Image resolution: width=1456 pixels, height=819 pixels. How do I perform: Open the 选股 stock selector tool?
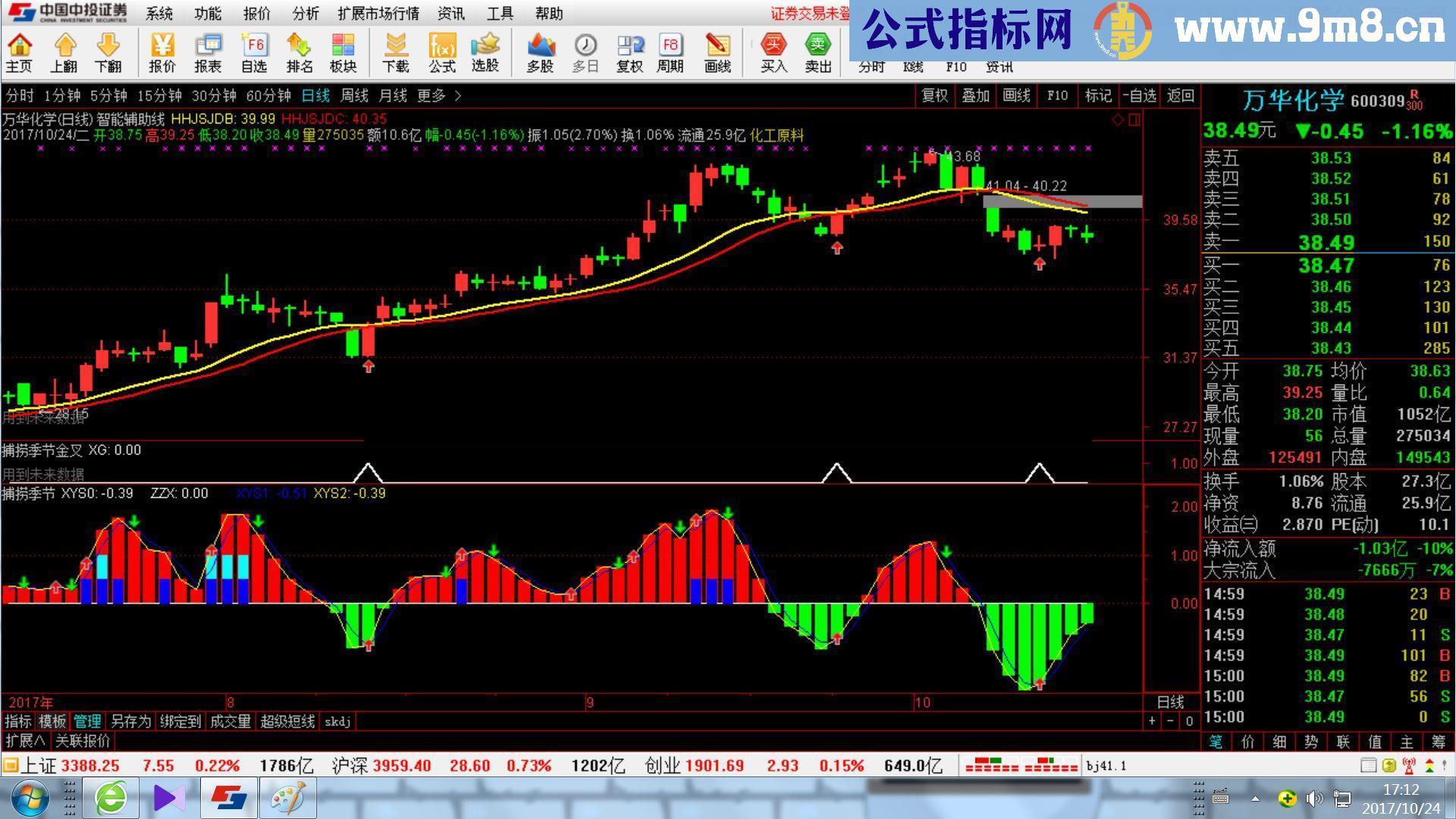click(x=485, y=51)
